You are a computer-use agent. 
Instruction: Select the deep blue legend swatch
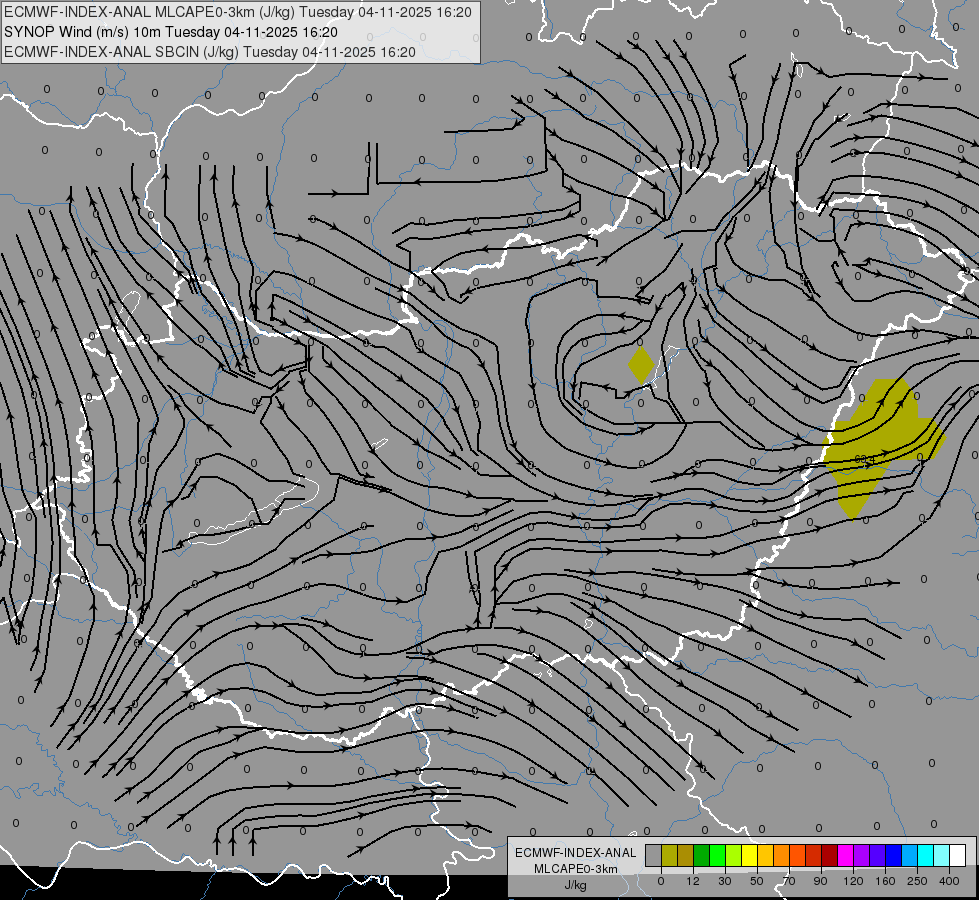tap(893, 855)
